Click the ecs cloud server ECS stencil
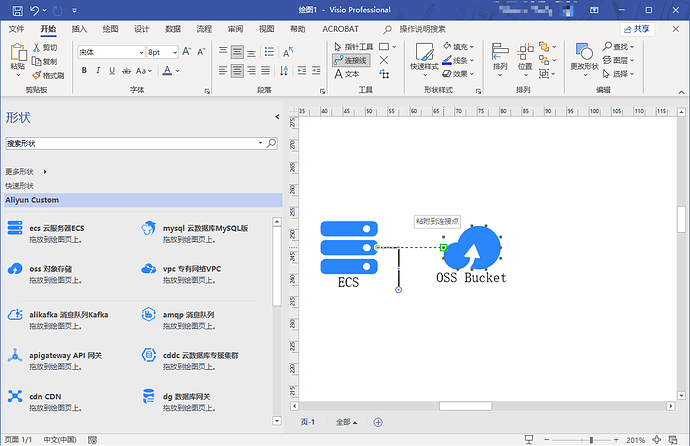 (x=46, y=233)
